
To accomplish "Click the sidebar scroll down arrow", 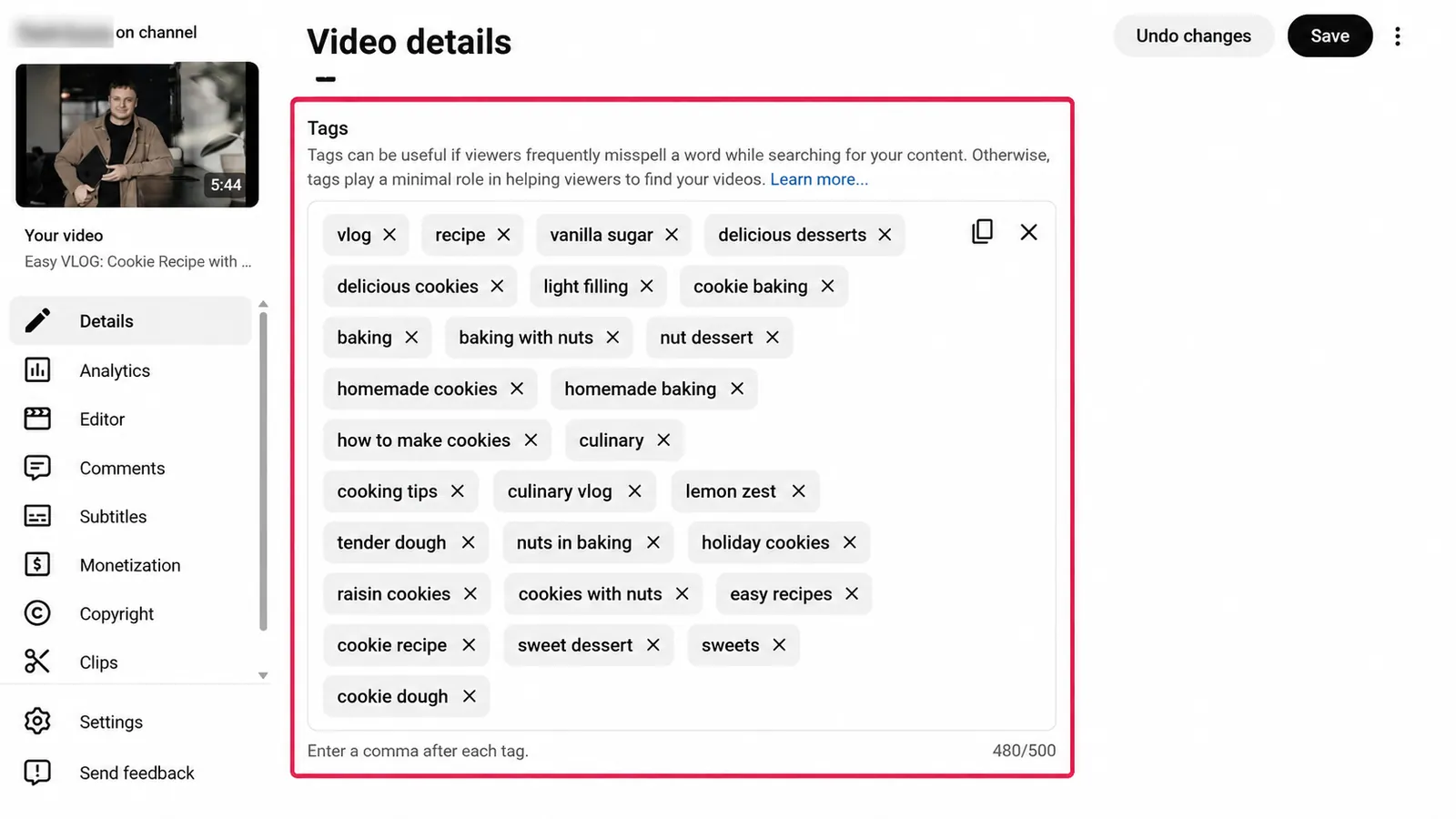I will click(263, 675).
